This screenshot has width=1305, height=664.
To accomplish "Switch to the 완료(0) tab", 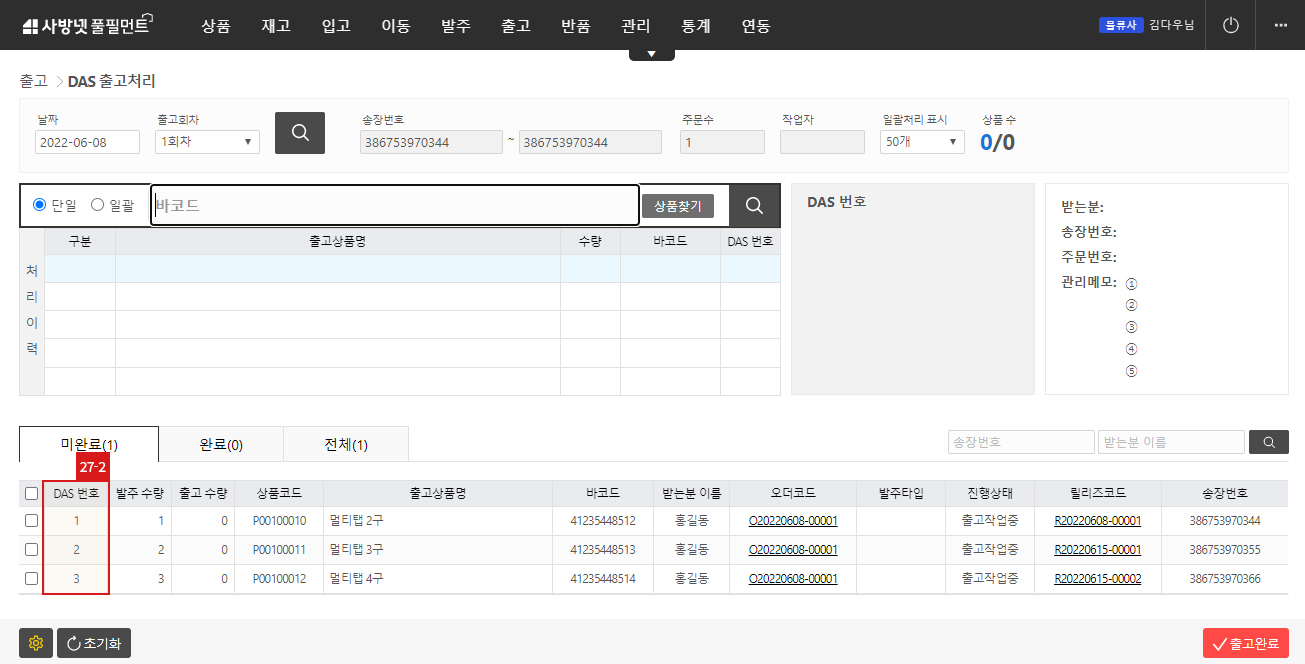I will (x=221, y=444).
